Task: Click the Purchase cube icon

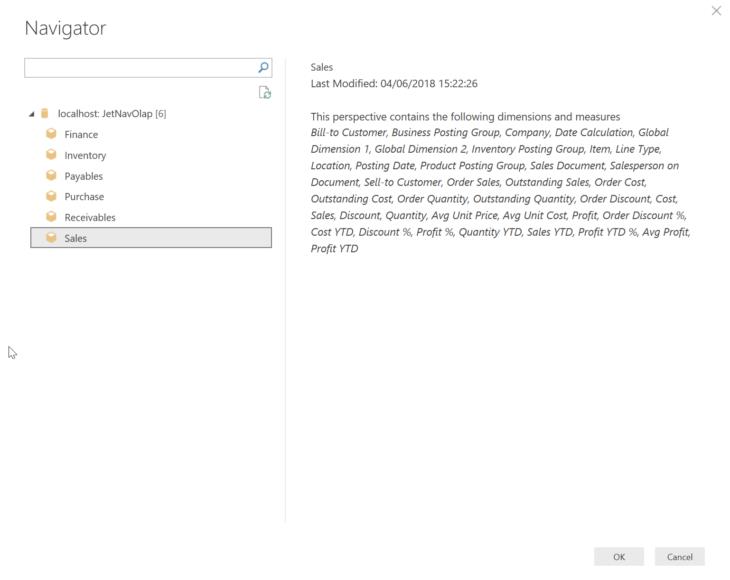Action: 51,196
